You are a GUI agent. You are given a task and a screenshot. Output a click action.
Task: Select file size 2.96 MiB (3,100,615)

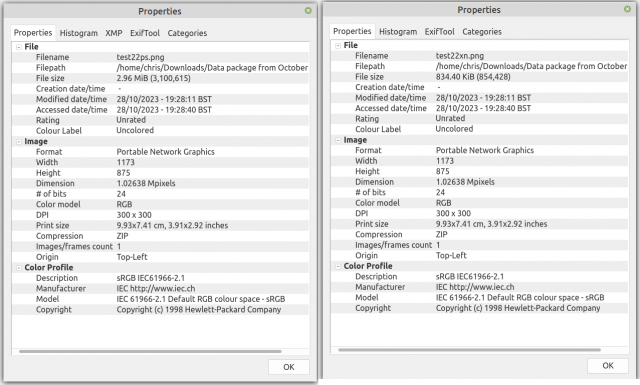(x=153, y=78)
